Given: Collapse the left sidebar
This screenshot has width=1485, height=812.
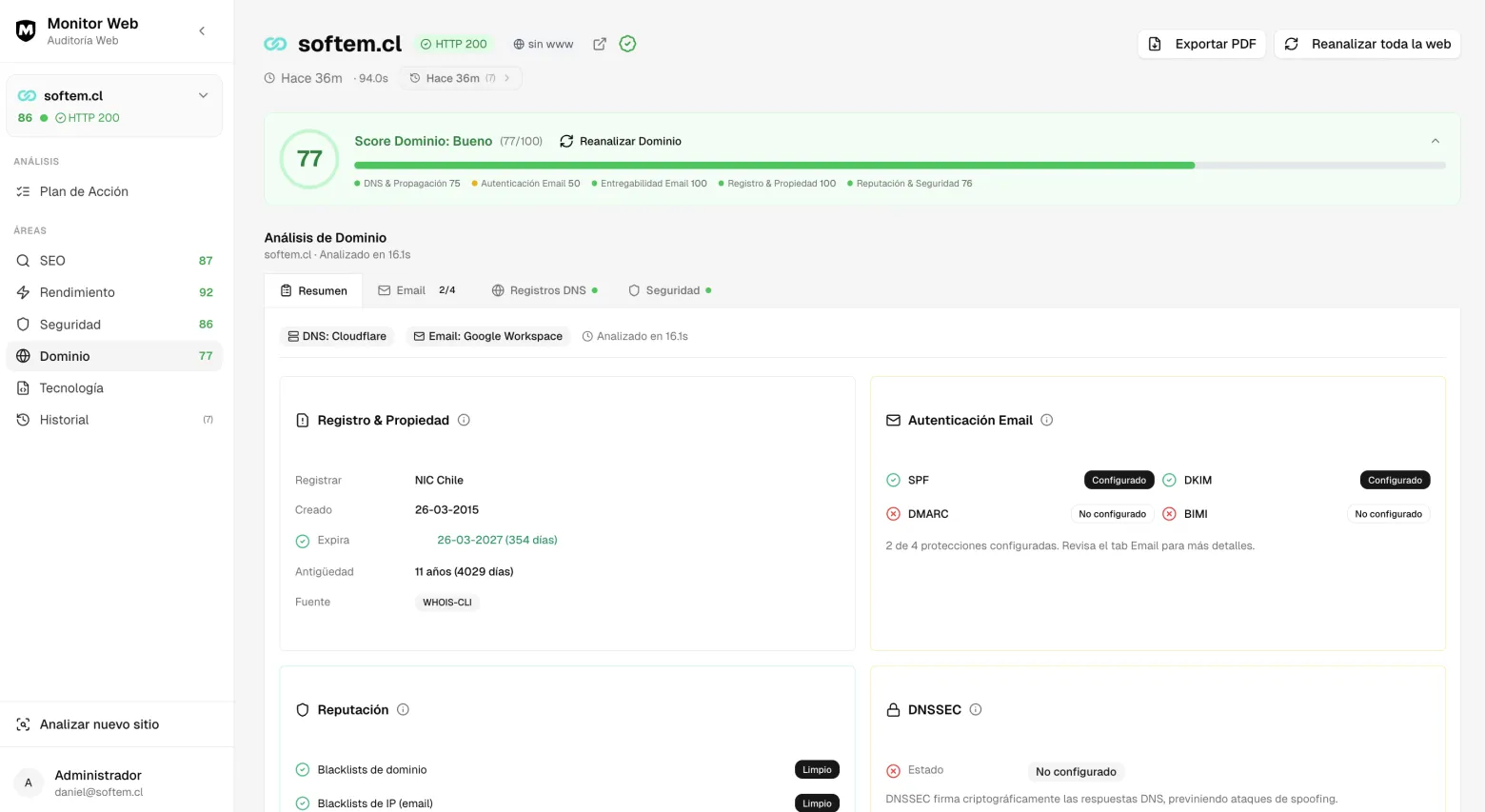Looking at the screenshot, I should [202, 30].
